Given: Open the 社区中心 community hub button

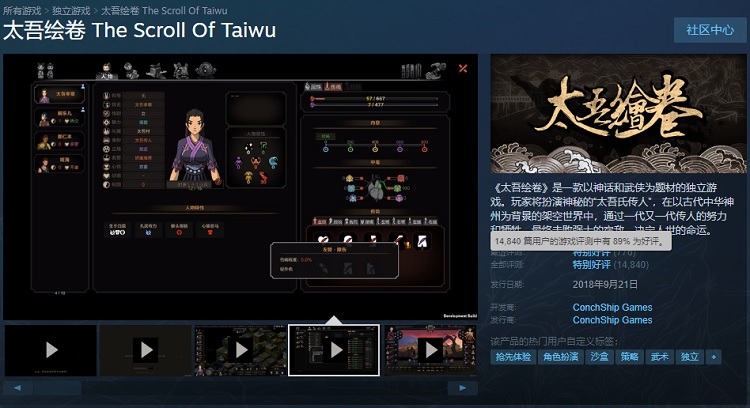Looking at the screenshot, I should (x=710, y=30).
